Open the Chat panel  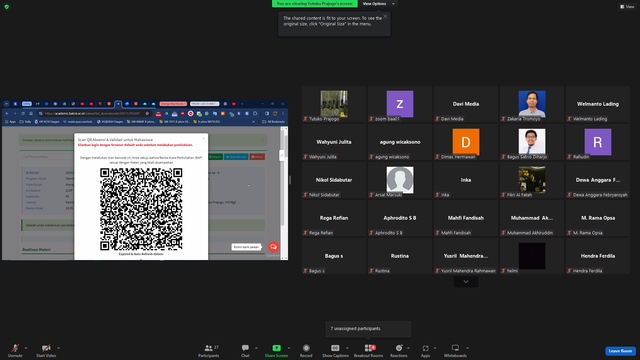245,350
